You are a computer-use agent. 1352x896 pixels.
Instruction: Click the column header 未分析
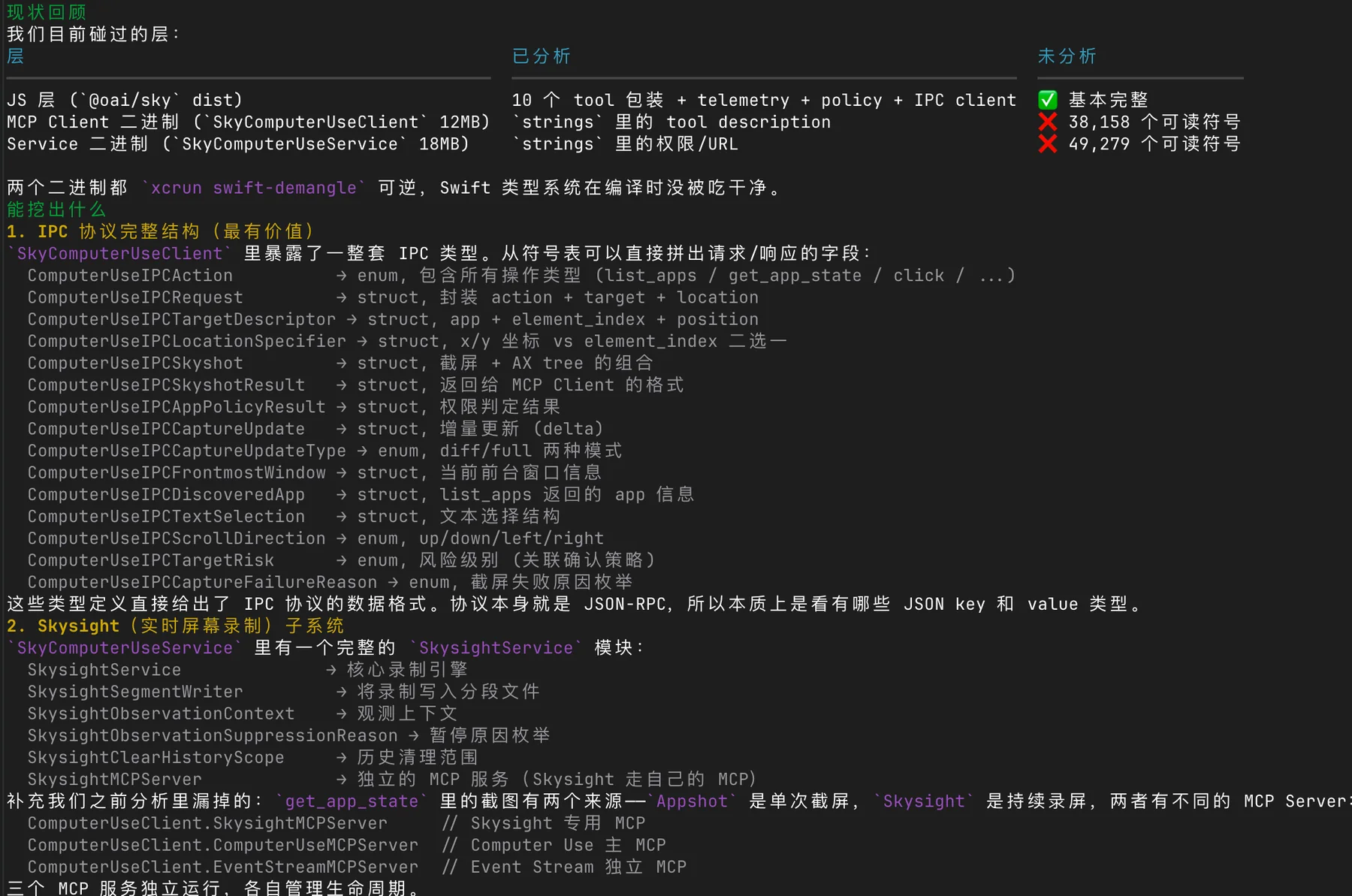[1067, 56]
